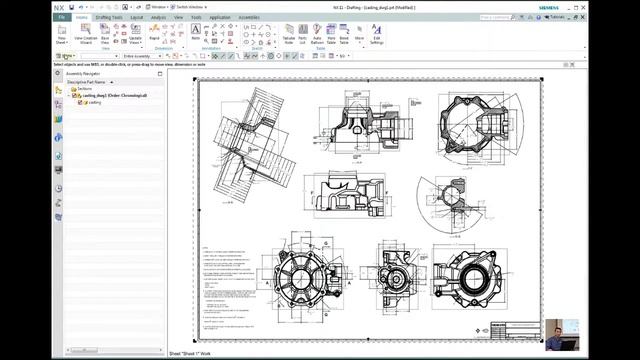Screen dimensions: 640x360
Task: Click the Find a Command search field
Action: (495, 17)
